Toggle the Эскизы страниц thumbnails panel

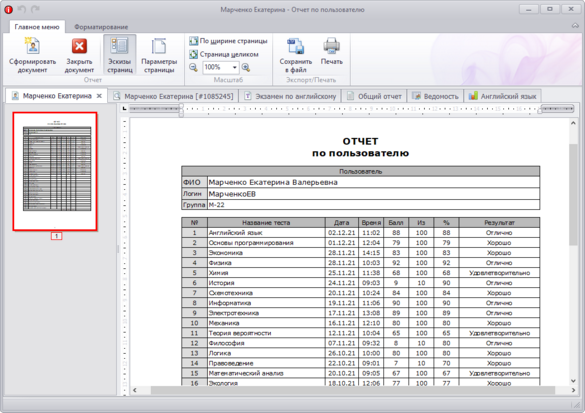(x=119, y=54)
